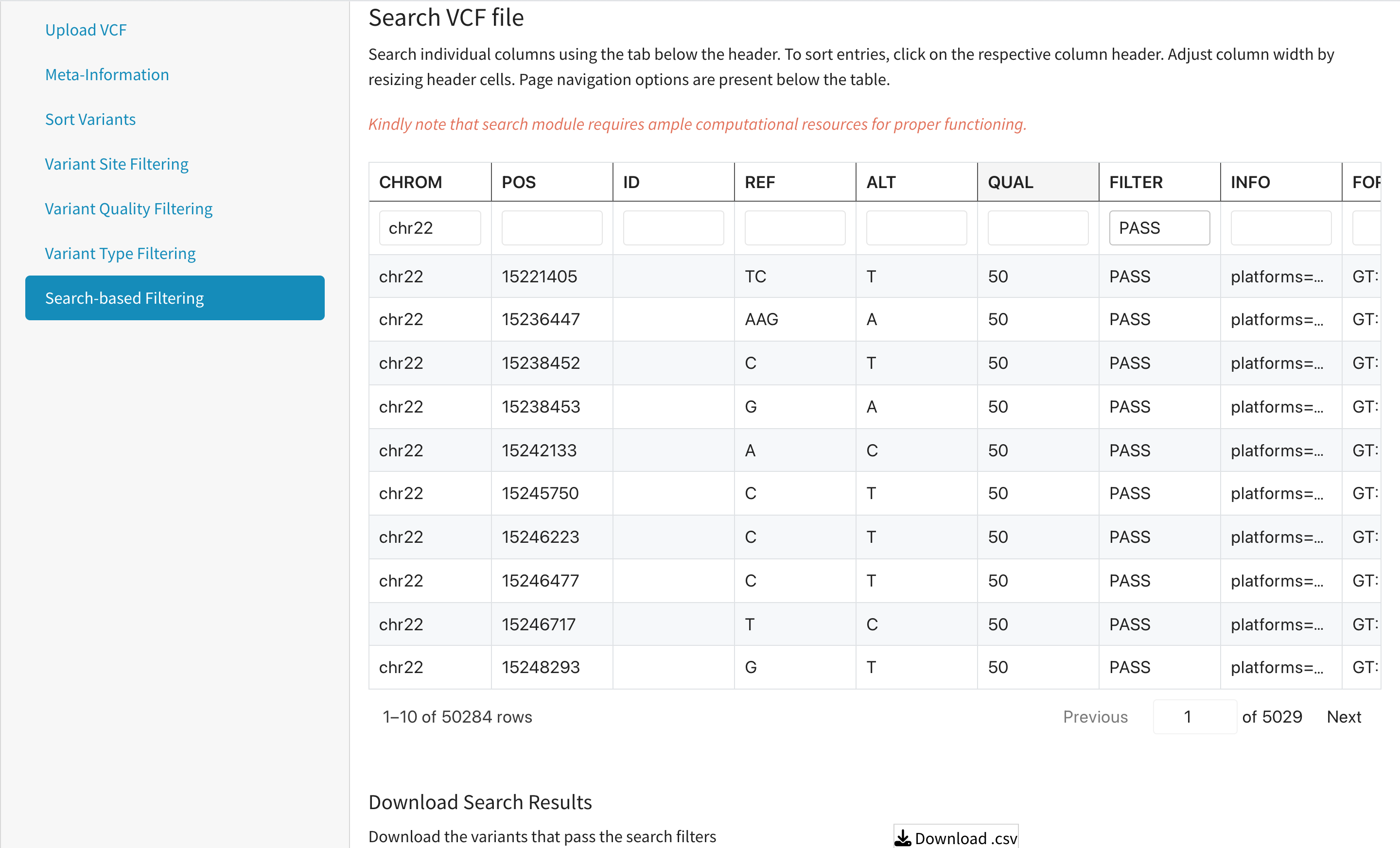1400x848 pixels.
Task: Click the Download Search Results heading
Action: tap(480, 802)
